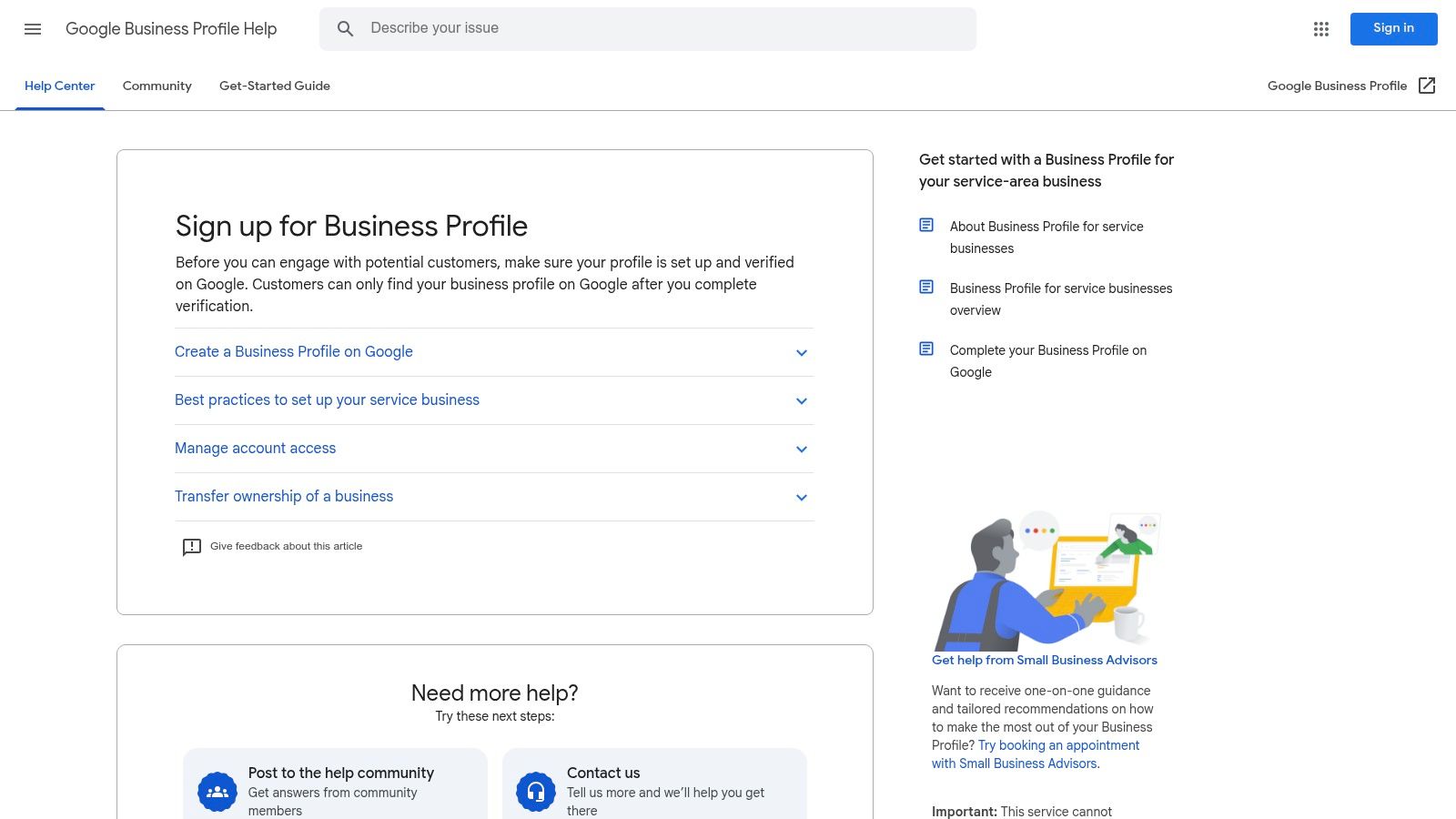Click Google Business Profile Help title
1456x819 pixels.
point(171,29)
